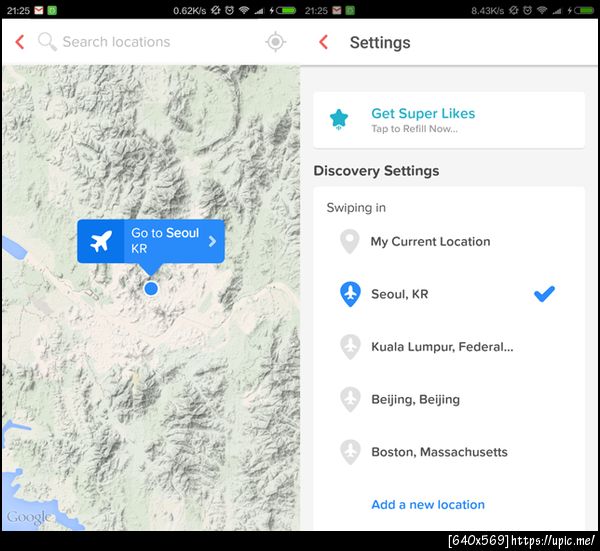Tap Discovery Settings heading
600x551 pixels.
[x=376, y=171]
